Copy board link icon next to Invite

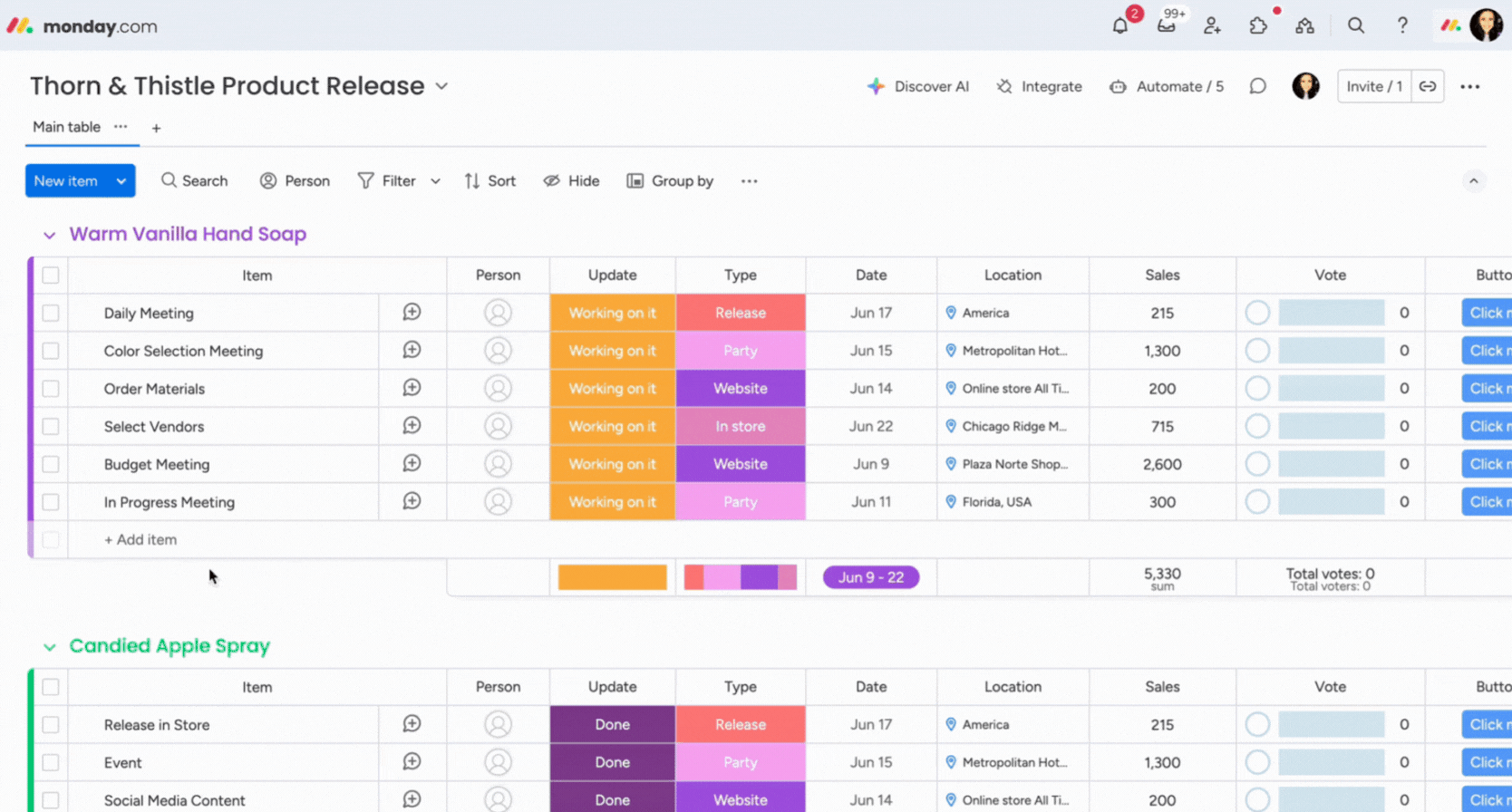(1428, 86)
